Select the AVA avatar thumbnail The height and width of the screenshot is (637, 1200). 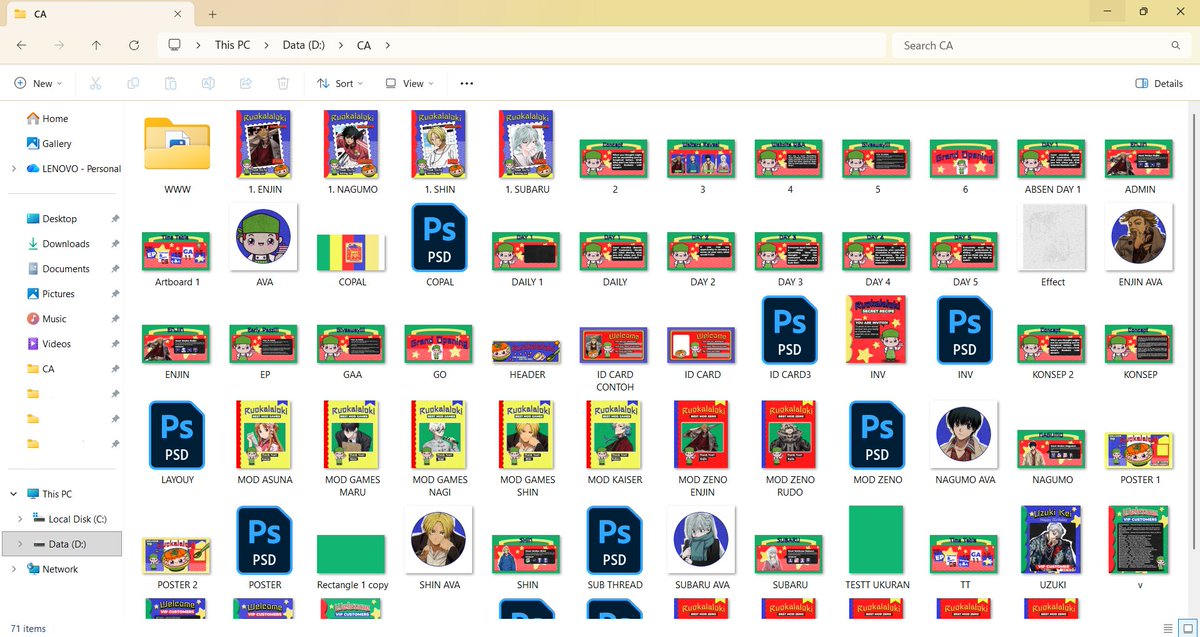(265, 237)
